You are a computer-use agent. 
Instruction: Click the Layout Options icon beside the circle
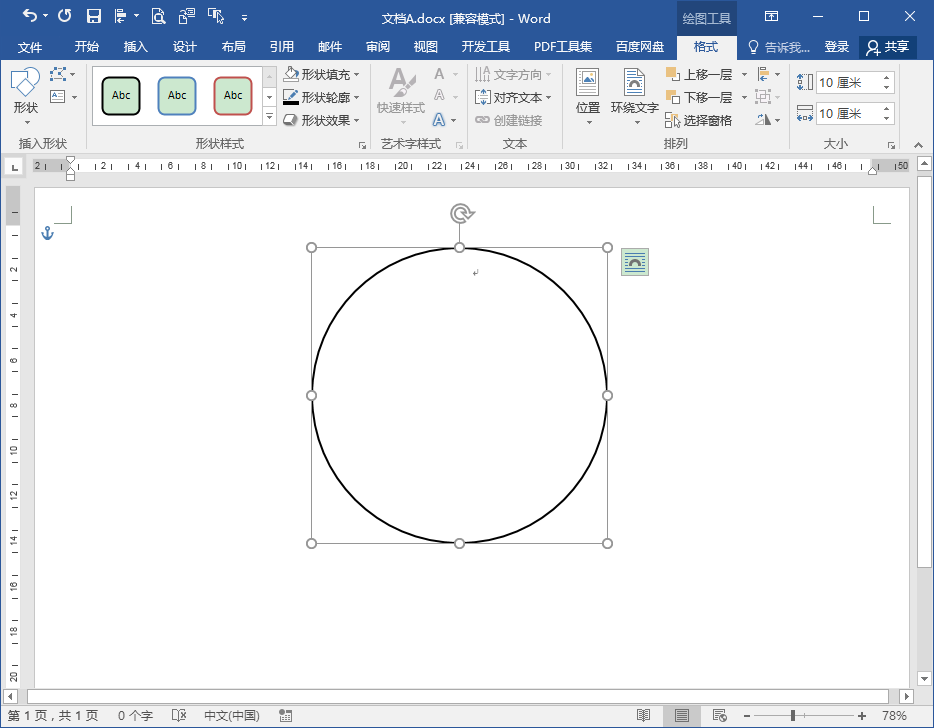[x=635, y=262]
